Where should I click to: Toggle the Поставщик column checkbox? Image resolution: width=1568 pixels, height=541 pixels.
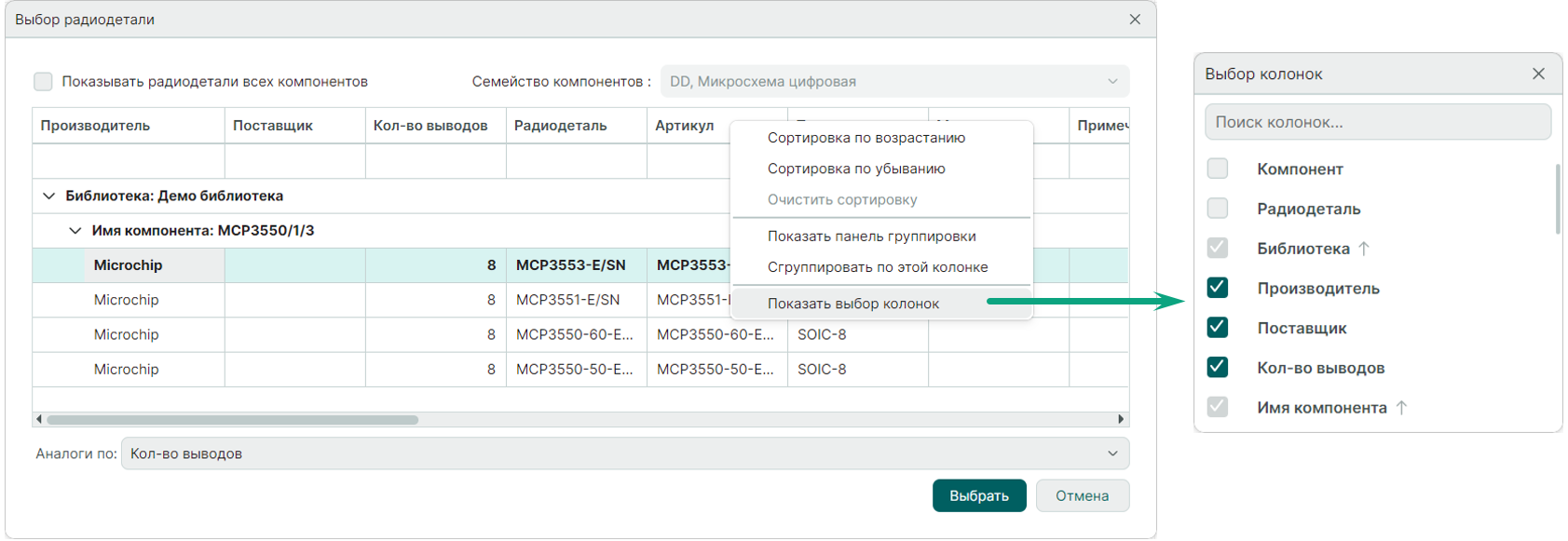tap(1217, 328)
